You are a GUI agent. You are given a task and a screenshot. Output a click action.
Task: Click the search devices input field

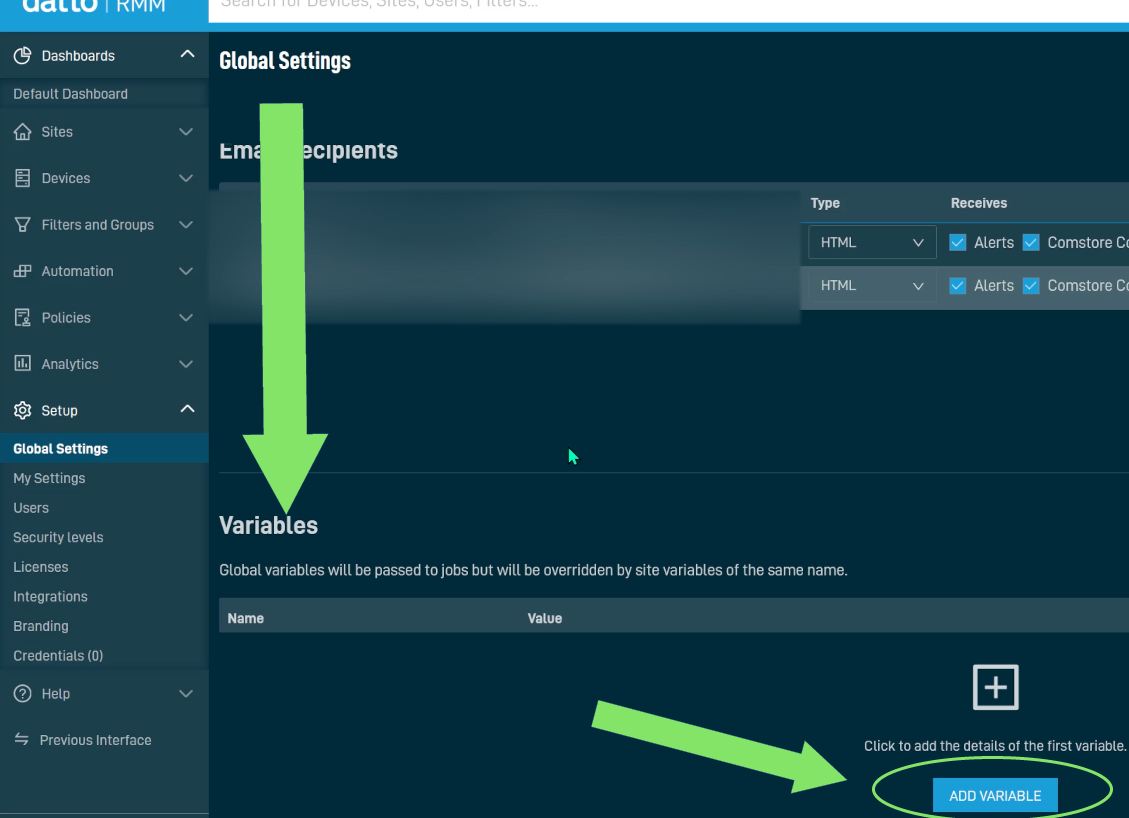pos(669,9)
